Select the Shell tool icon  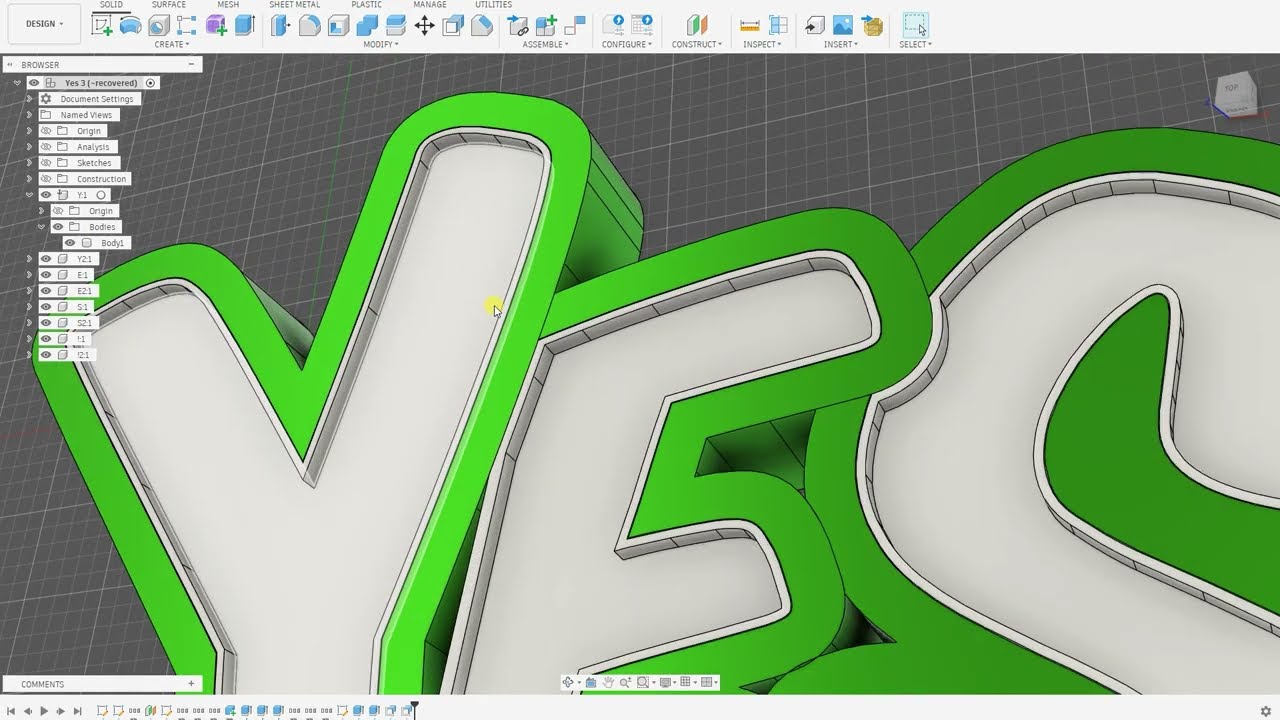(x=339, y=25)
